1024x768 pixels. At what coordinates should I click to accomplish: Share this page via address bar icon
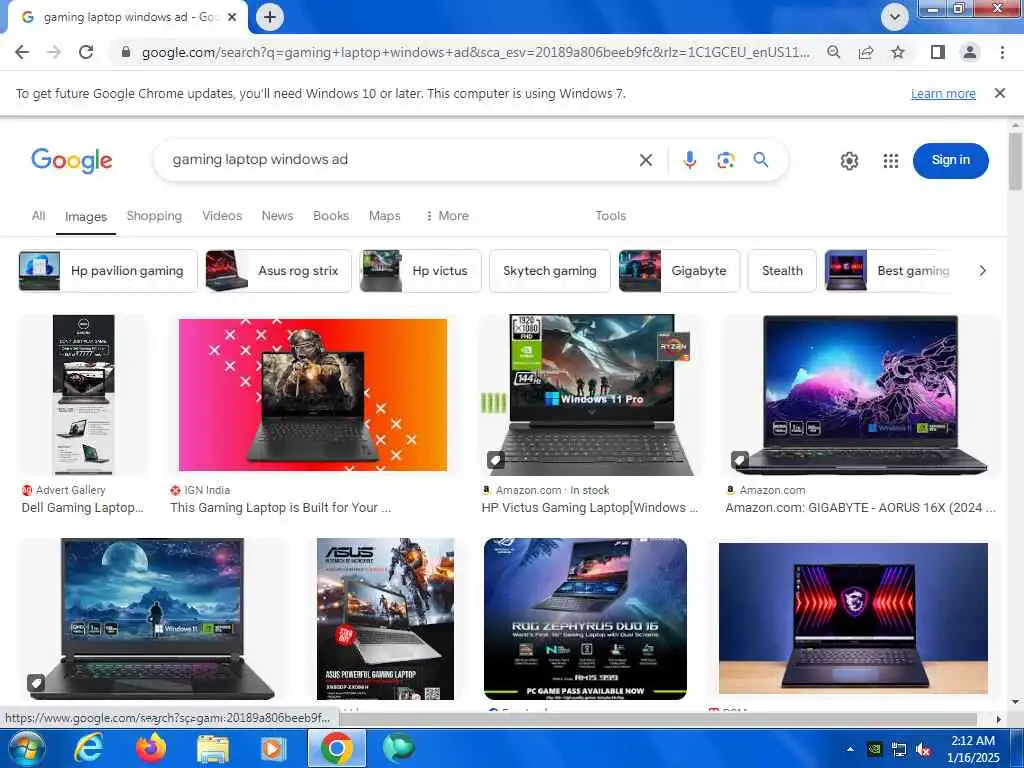866,52
